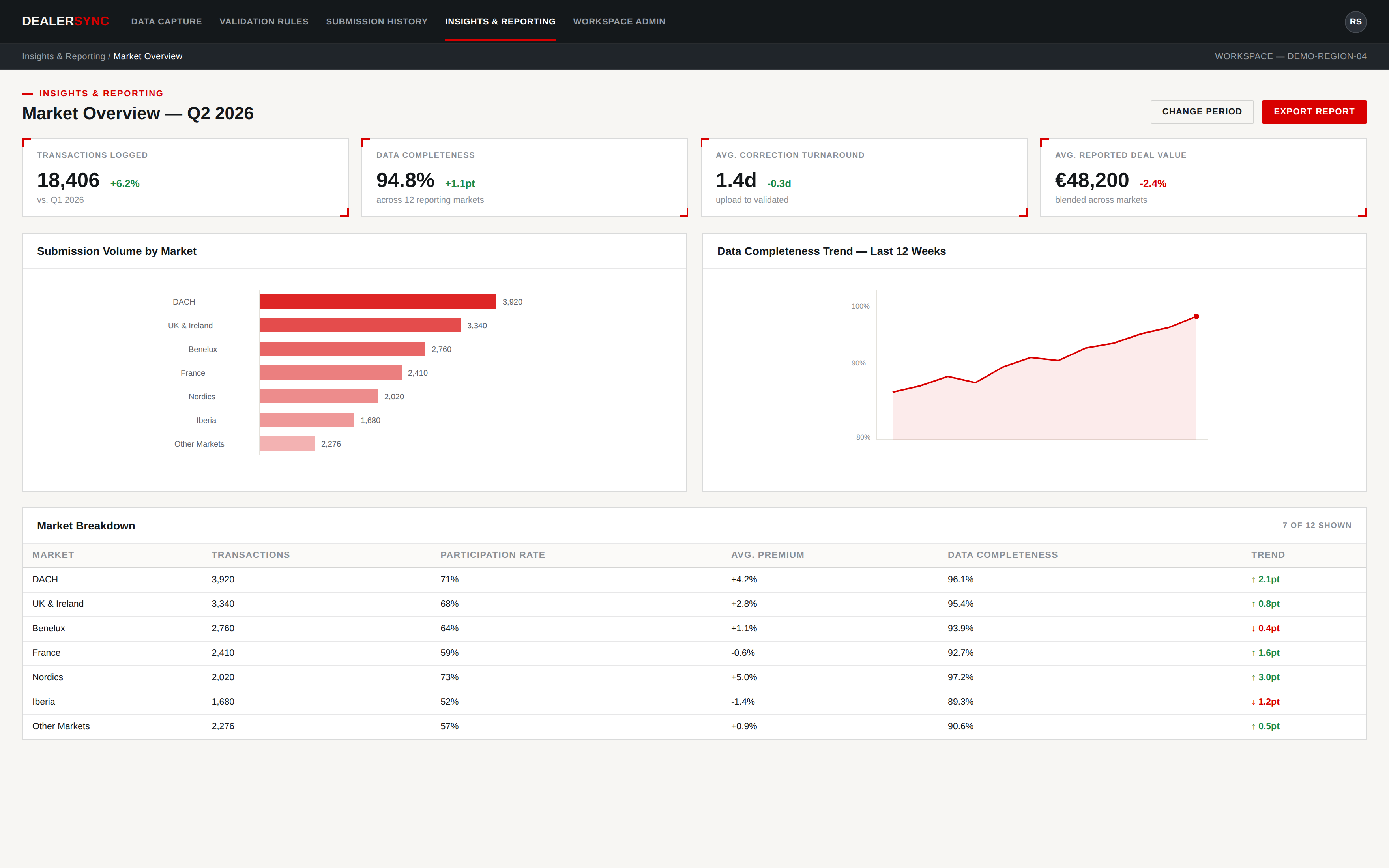Click Nordics trend value ↑ 3.0pt
The width and height of the screenshot is (1389, 868).
(1265, 677)
